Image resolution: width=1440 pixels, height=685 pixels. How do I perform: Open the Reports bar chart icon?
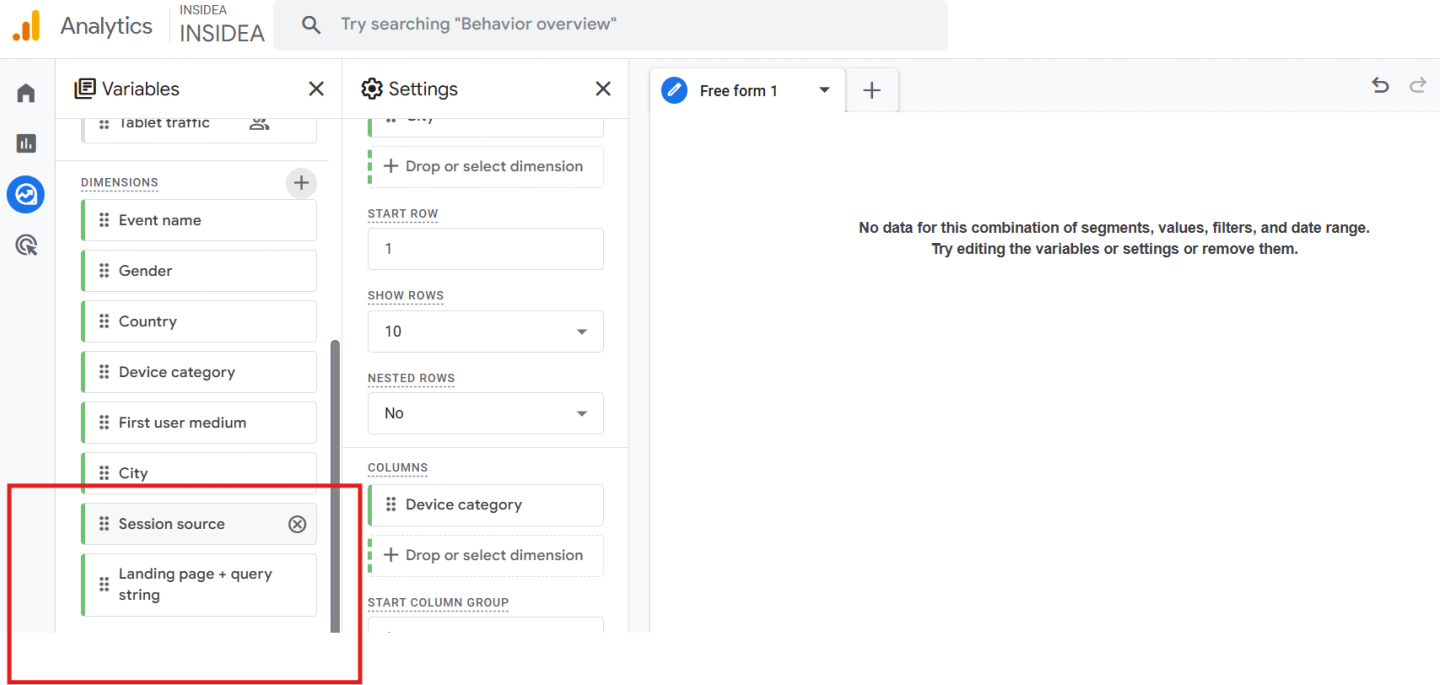(x=26, y=143)
